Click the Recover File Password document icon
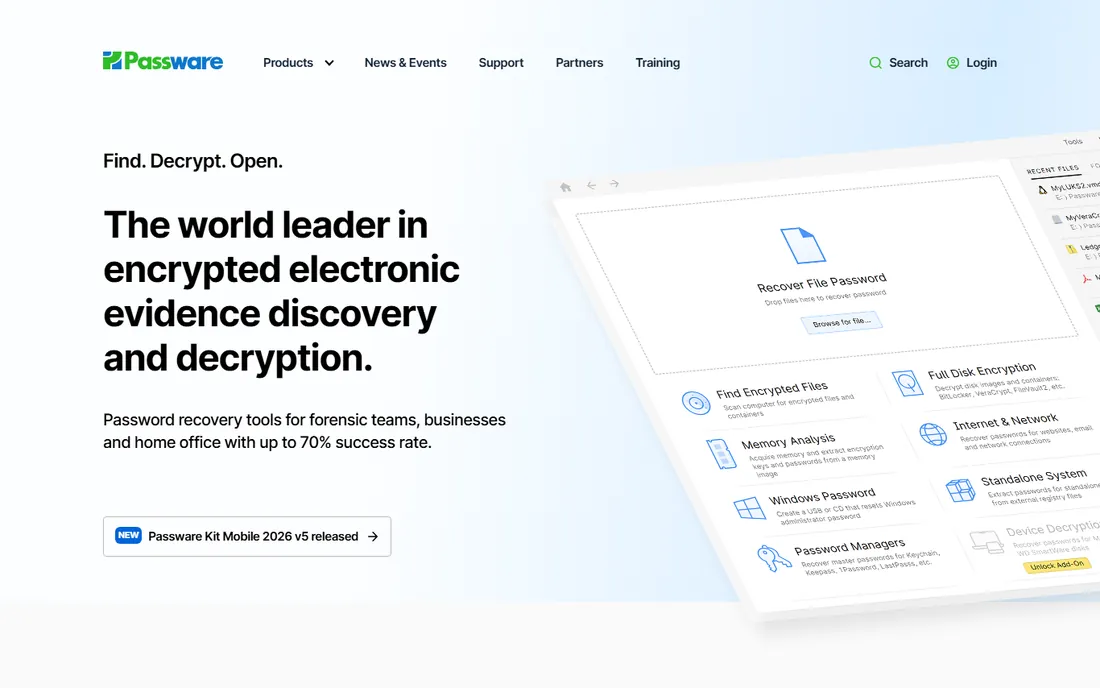This screenshot has height=688, width=1100. pos(803,245)
